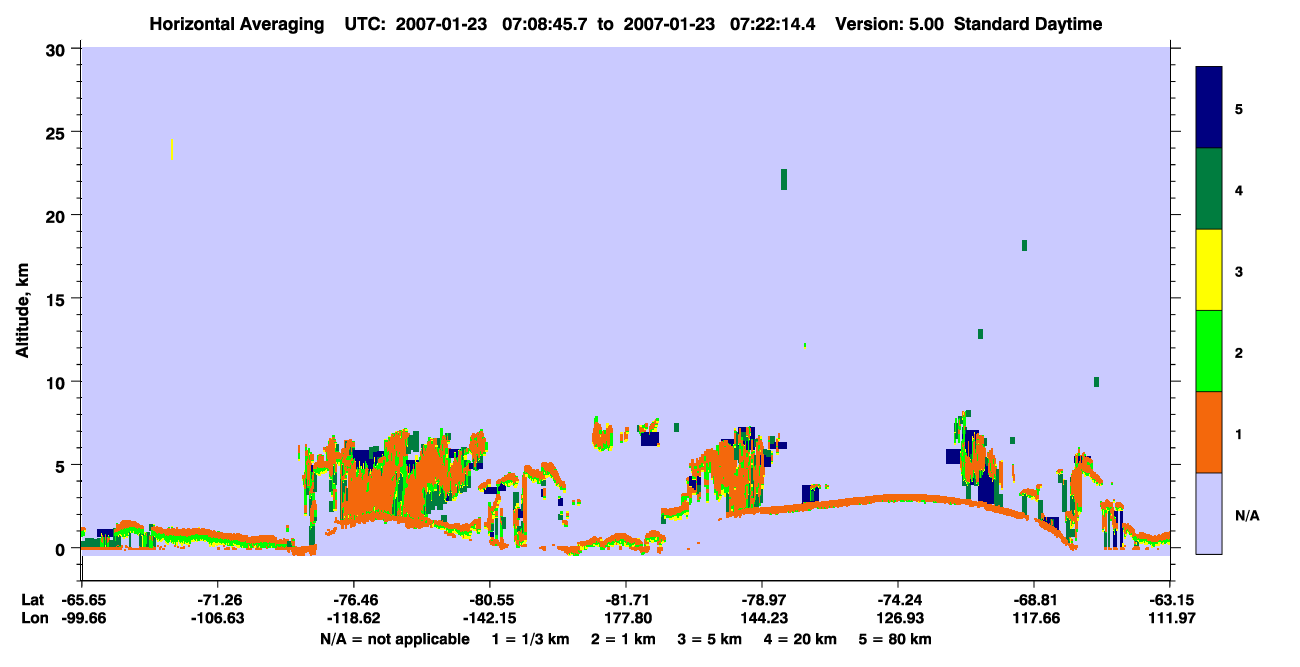Click 'Version: 5.00' in the title

click(x=888, y=24)
